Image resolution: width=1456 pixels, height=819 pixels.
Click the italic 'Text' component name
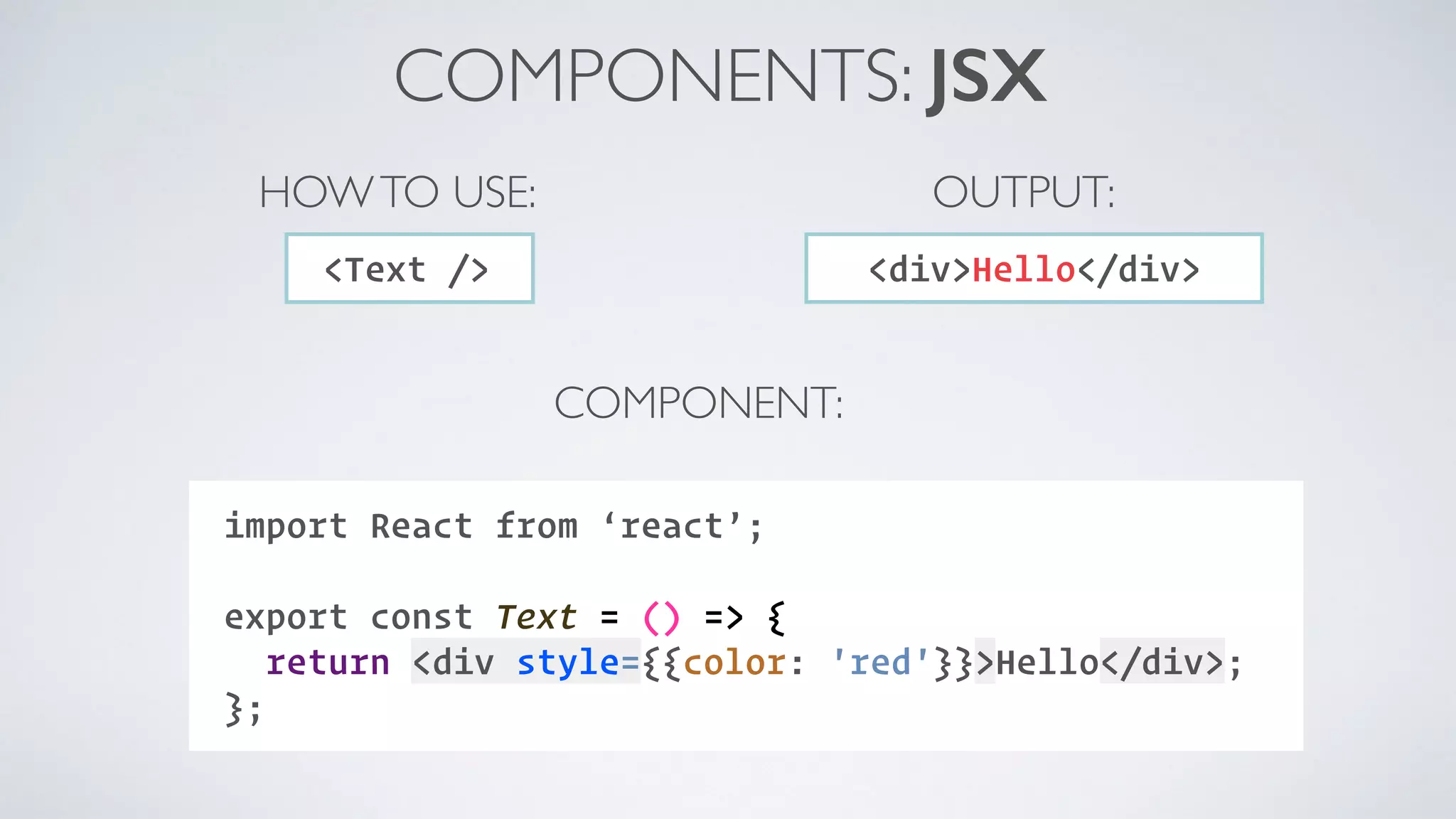coord(537,617)
